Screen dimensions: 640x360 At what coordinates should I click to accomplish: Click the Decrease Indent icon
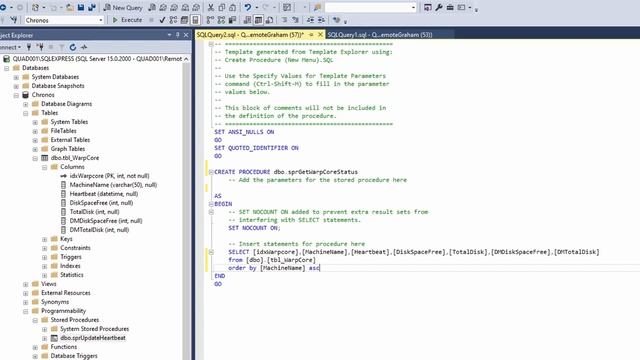(311, 20)
